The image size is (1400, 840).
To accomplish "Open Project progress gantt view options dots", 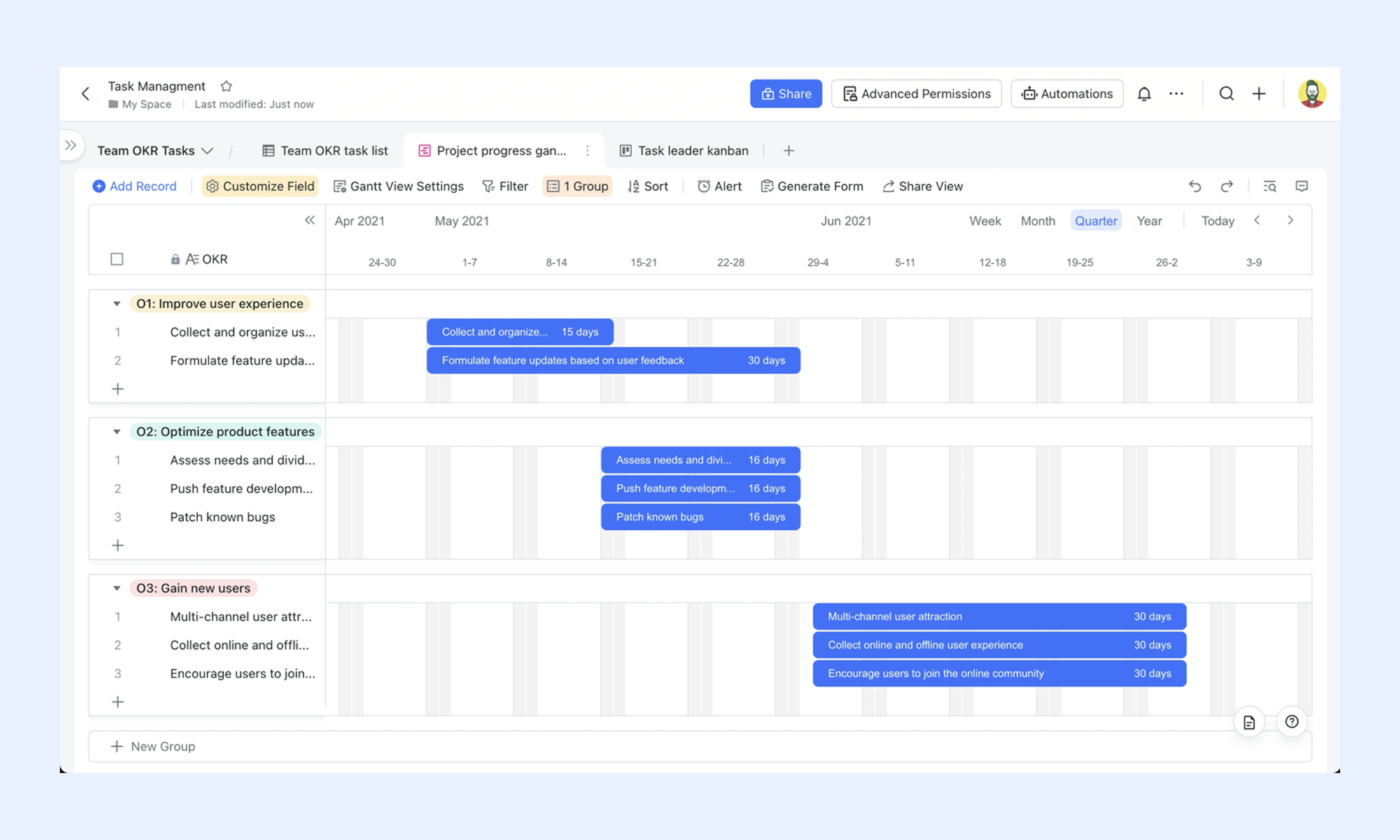I will coord(587,150).
